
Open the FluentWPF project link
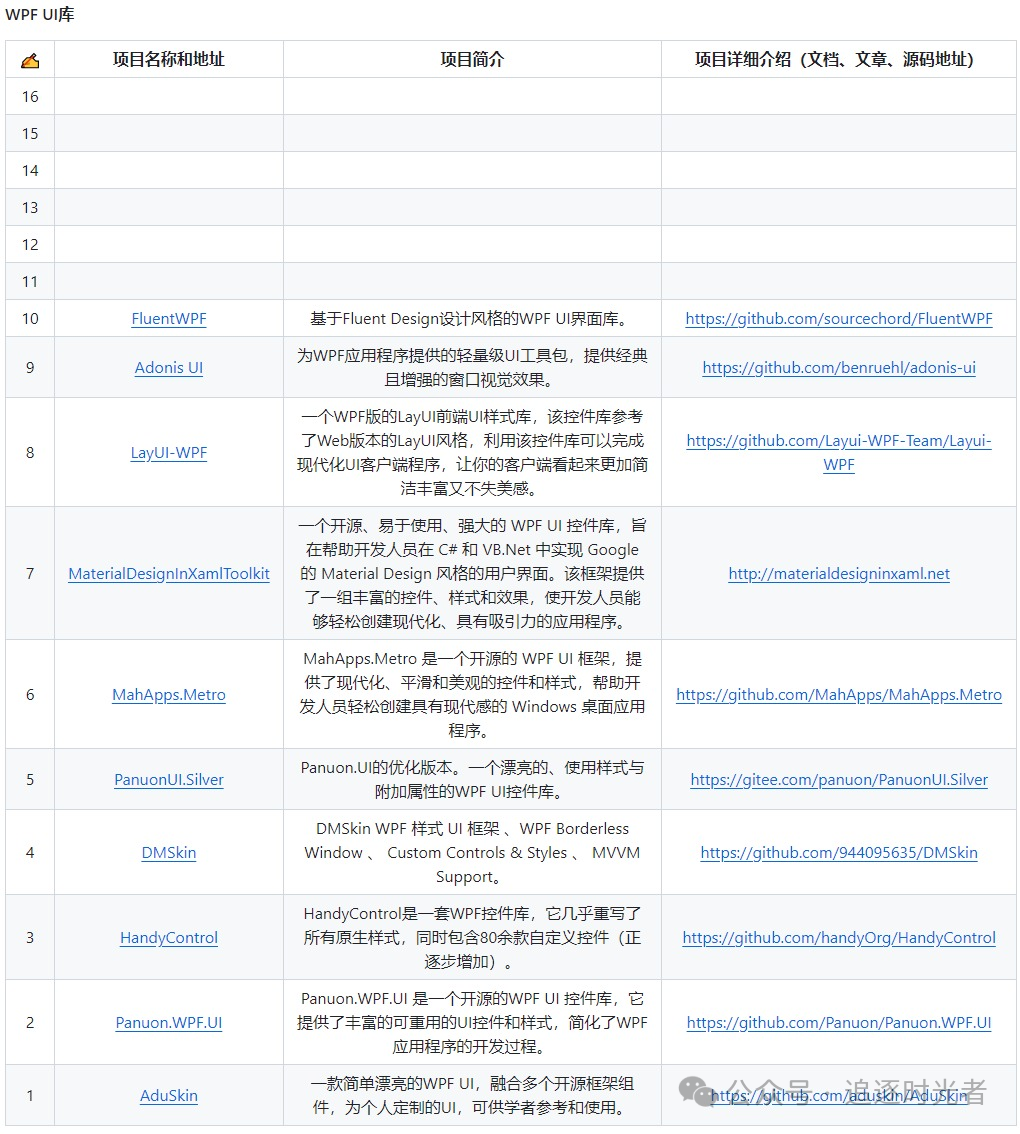169,319
